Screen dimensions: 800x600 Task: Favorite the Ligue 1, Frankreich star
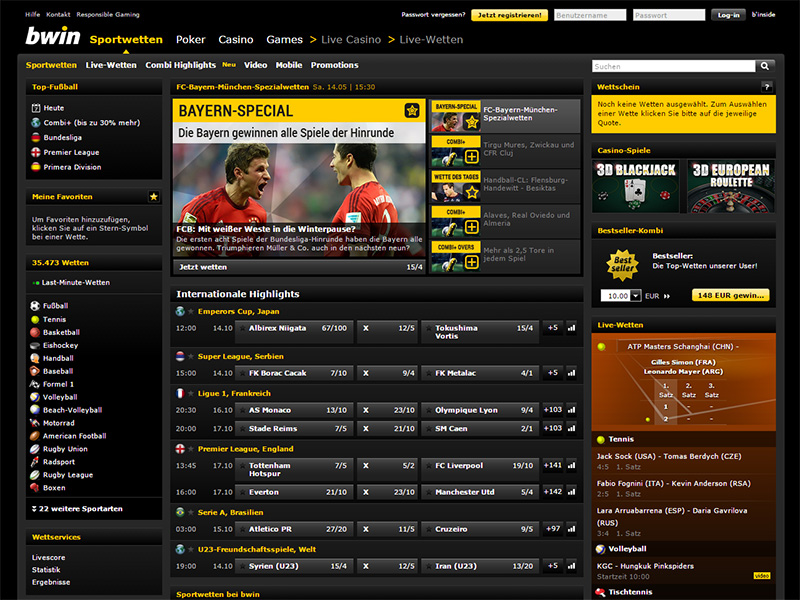[x=191, y=393]
